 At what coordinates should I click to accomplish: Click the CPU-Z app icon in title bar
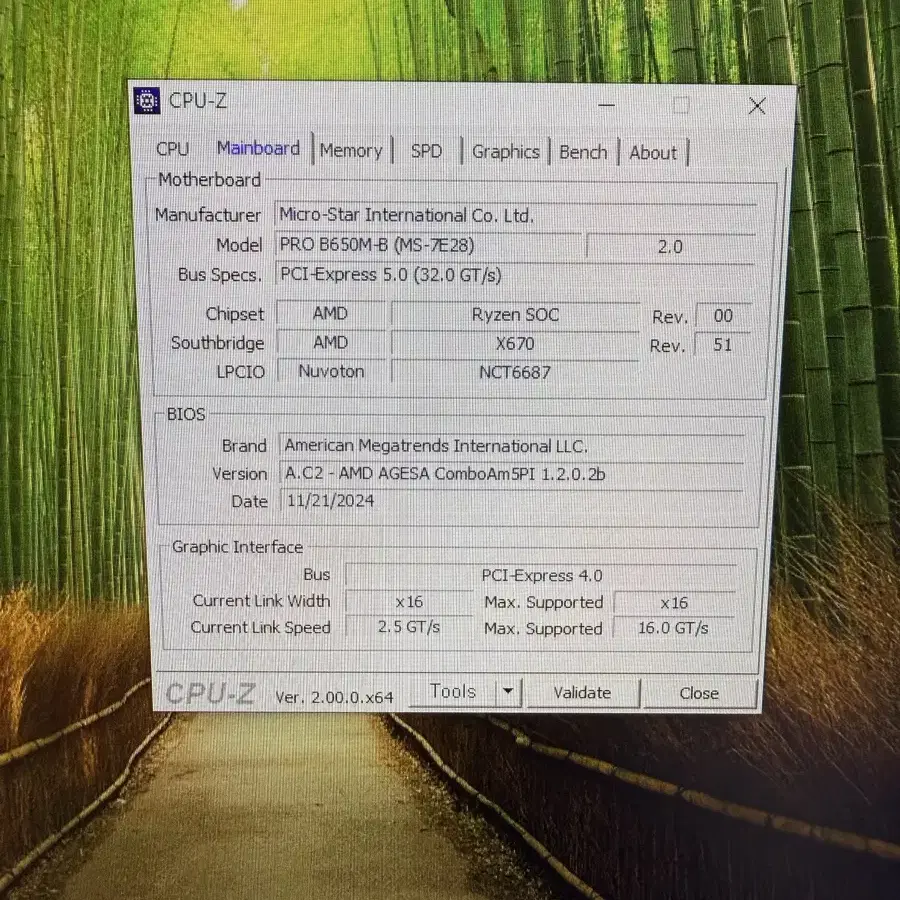tap(146, 100)
